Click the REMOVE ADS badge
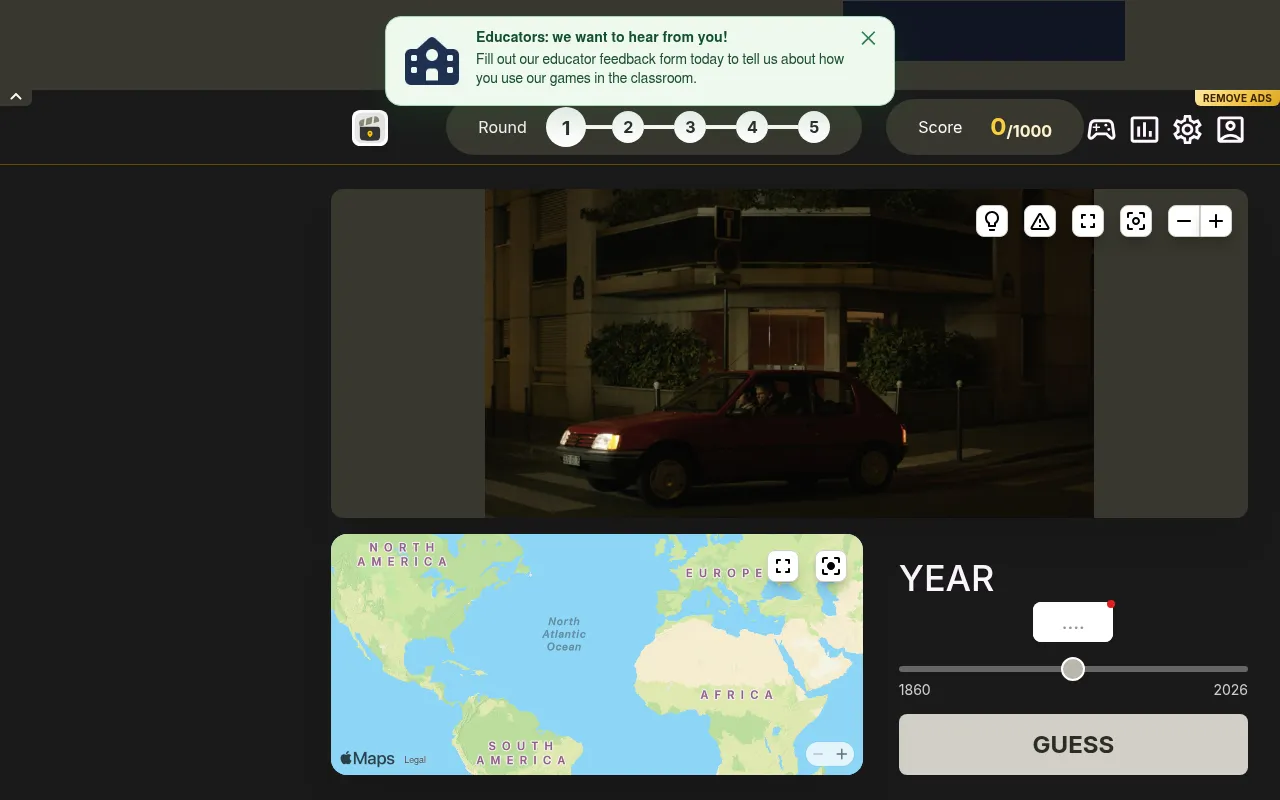1280x800 pixels. (1237, 98)
